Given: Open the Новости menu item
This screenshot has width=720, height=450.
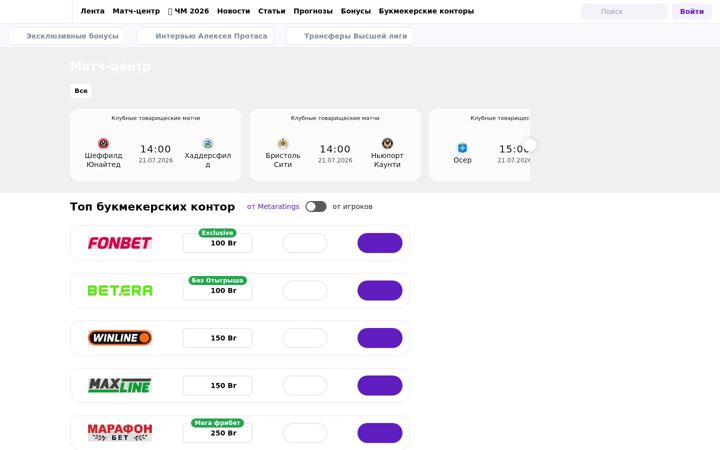Looking at the screenshot, I should coord(234,11).
